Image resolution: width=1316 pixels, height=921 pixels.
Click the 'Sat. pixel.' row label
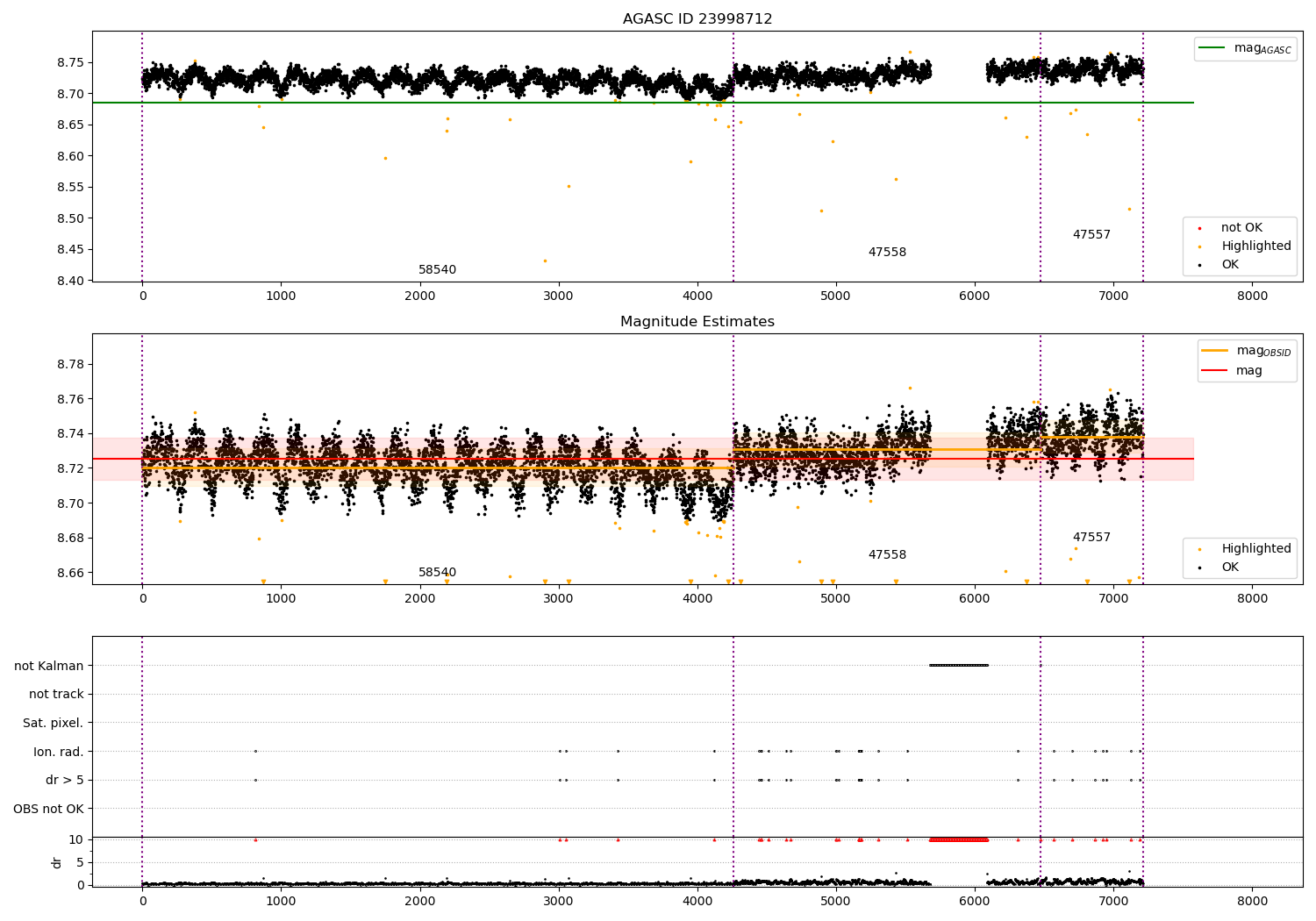[54, 724]
